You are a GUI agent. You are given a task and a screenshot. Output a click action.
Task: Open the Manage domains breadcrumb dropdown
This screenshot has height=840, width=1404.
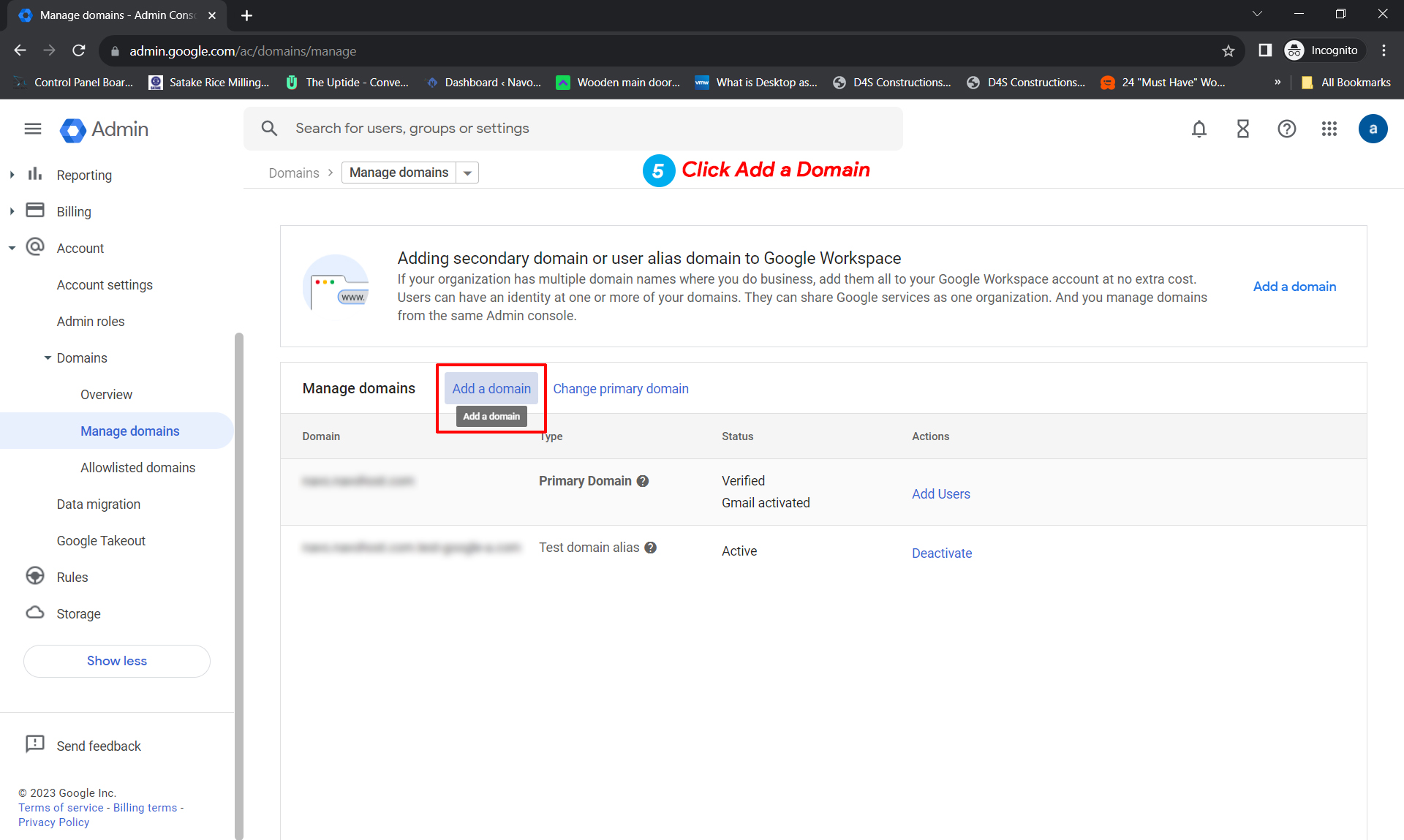(x=467, y=173)
